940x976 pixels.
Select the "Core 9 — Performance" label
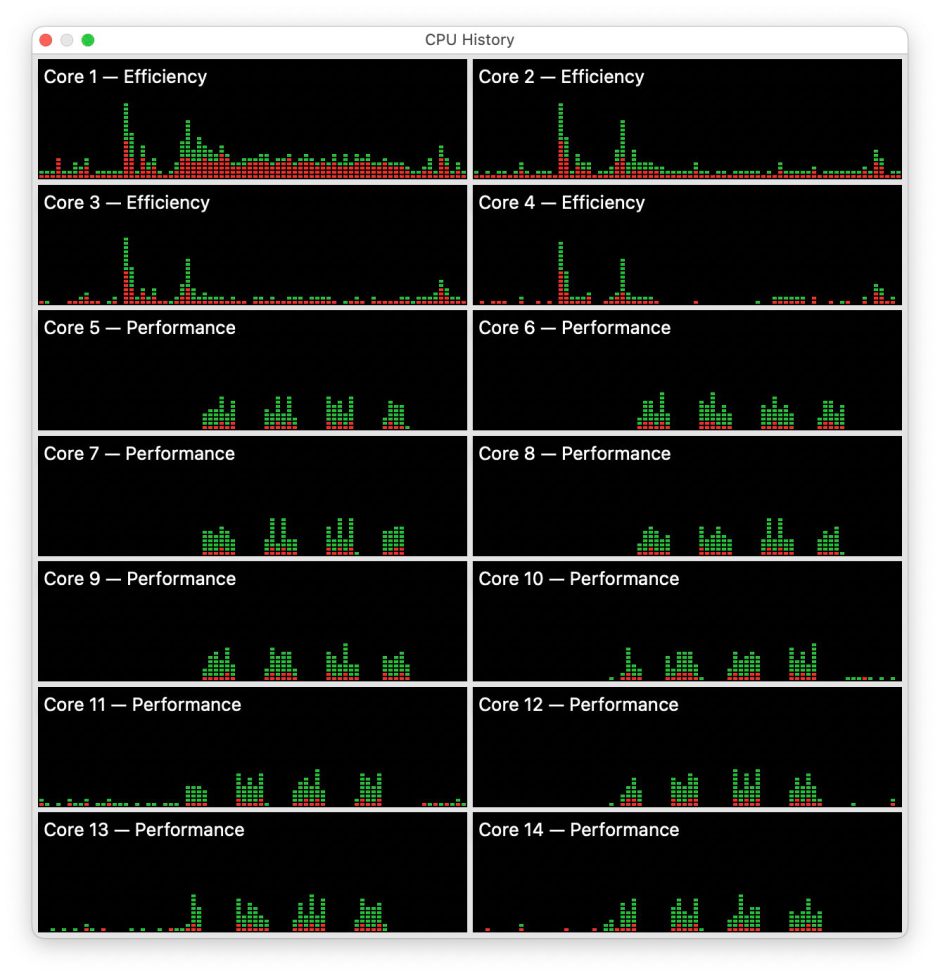139,578
